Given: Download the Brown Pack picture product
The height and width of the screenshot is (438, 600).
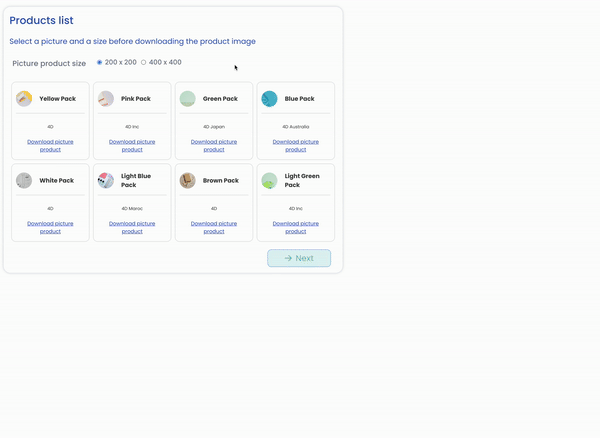Looking at the screenshot, I should pos(214,227).
